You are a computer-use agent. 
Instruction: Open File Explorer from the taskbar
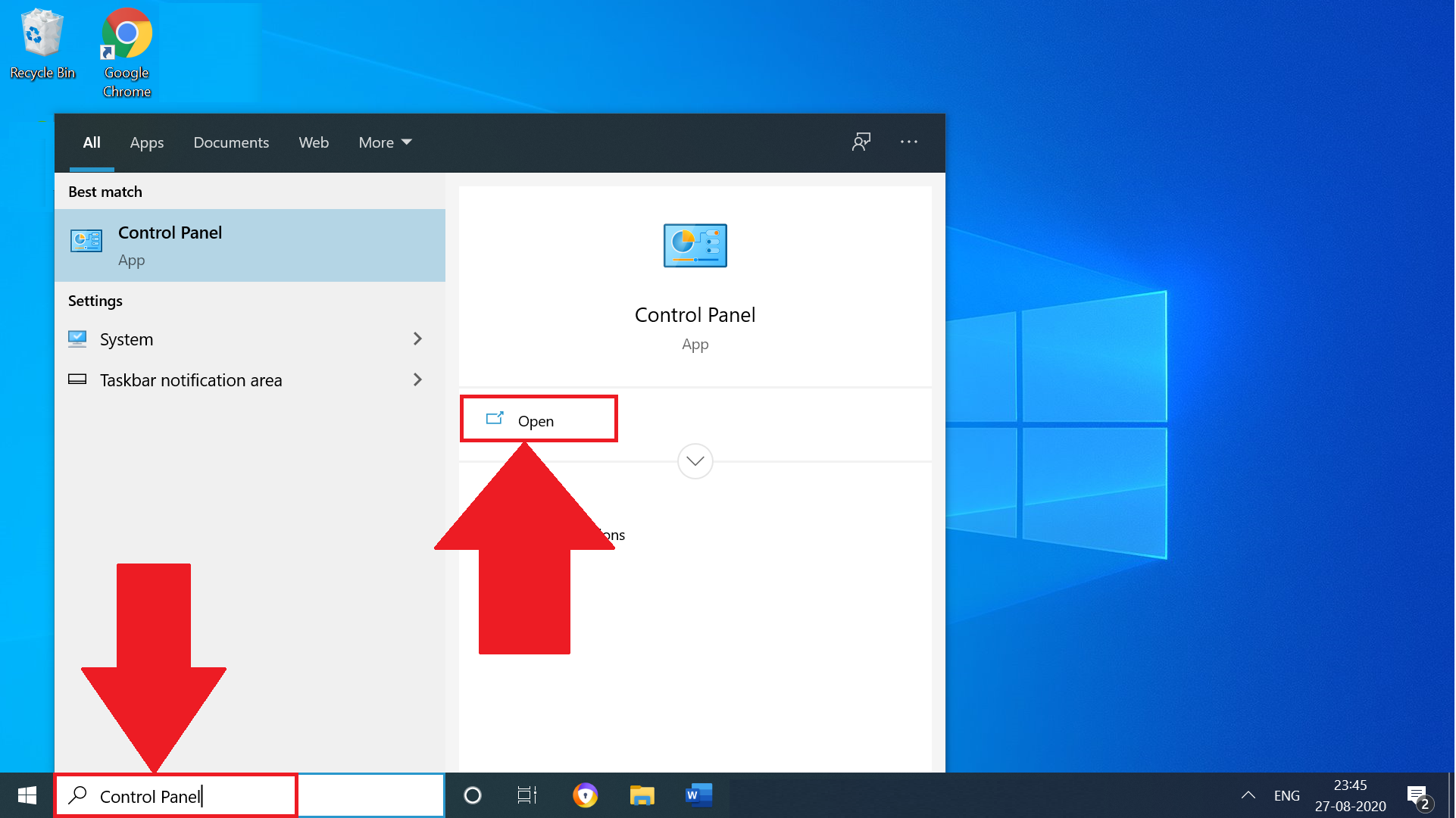pyautogui.click(x=642, y=795)
